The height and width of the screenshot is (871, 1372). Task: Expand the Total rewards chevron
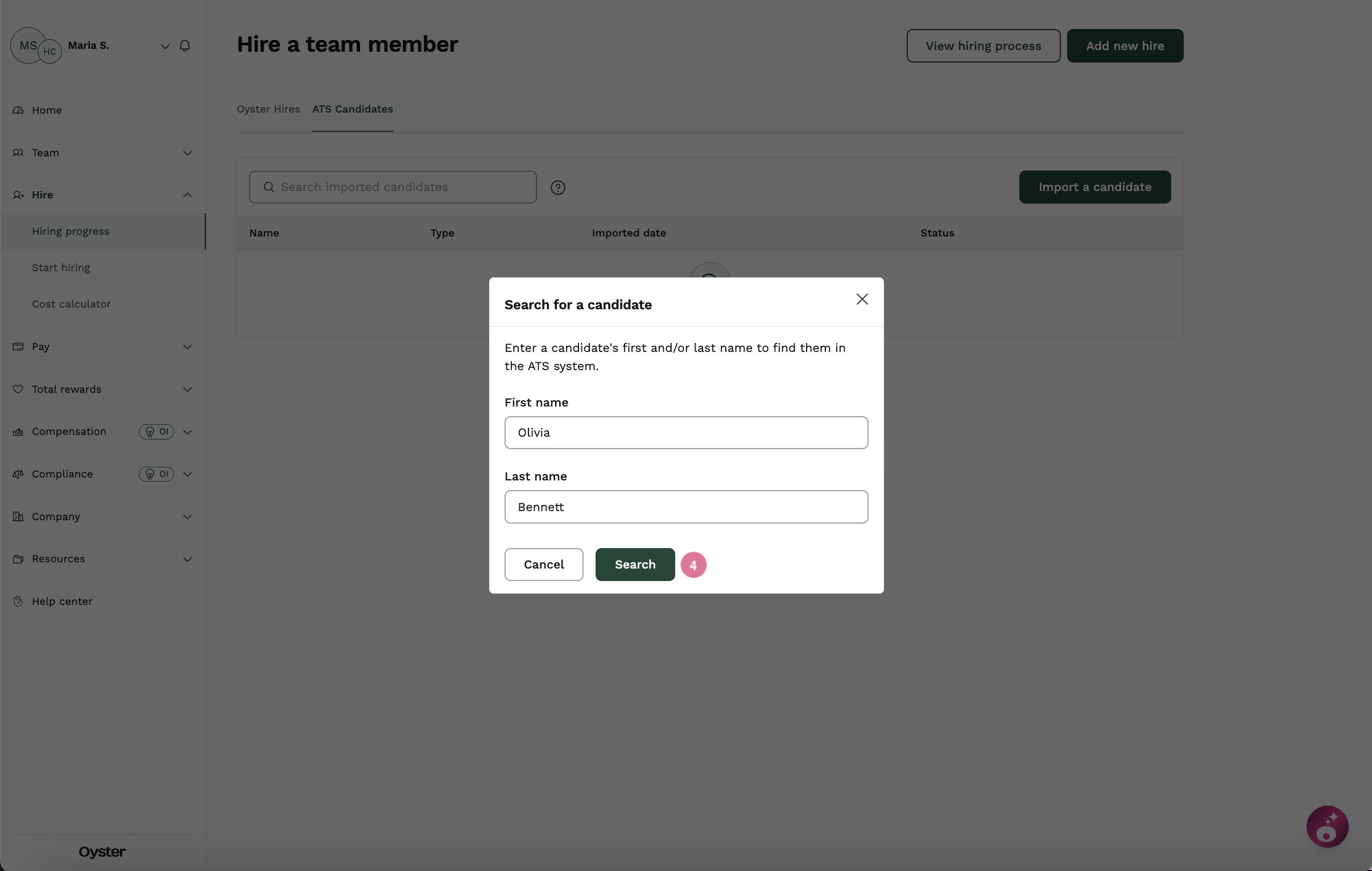pos(188,389)
